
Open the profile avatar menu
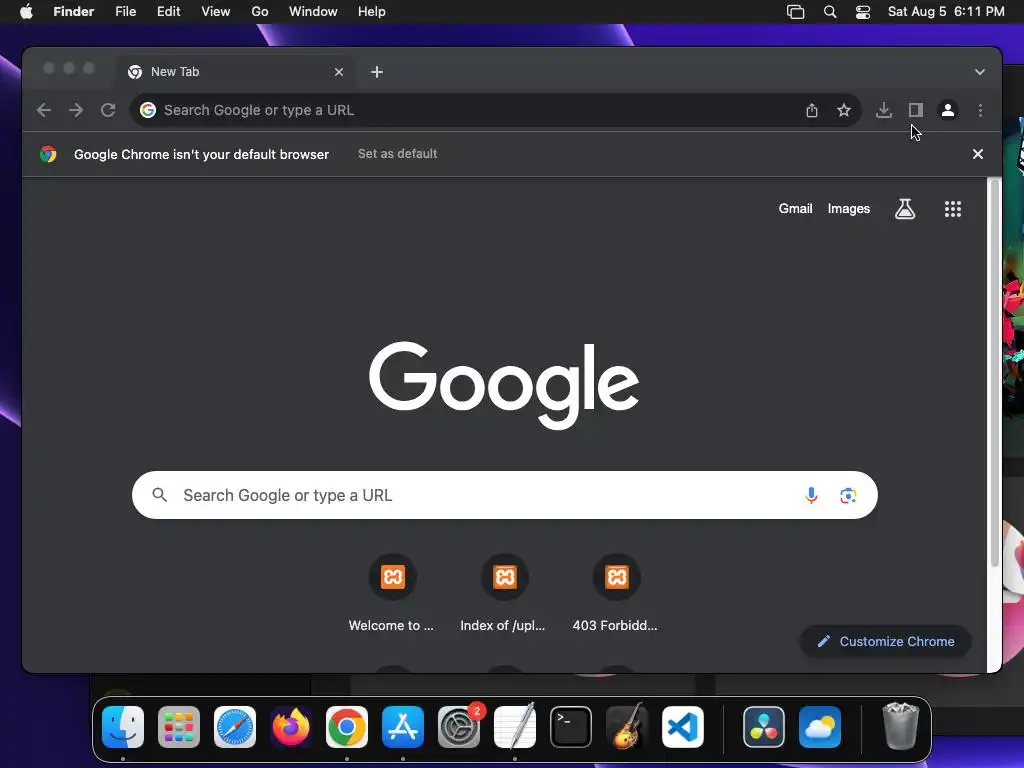pos(948,110)
